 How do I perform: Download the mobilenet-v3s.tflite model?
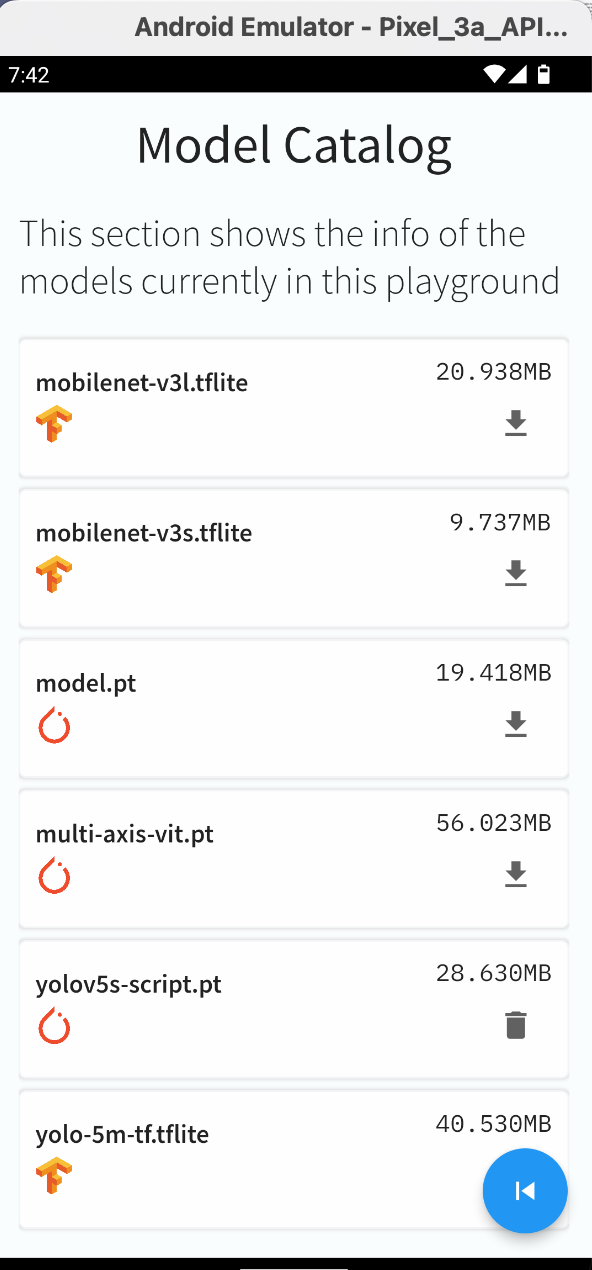click(x=515, y=574)
